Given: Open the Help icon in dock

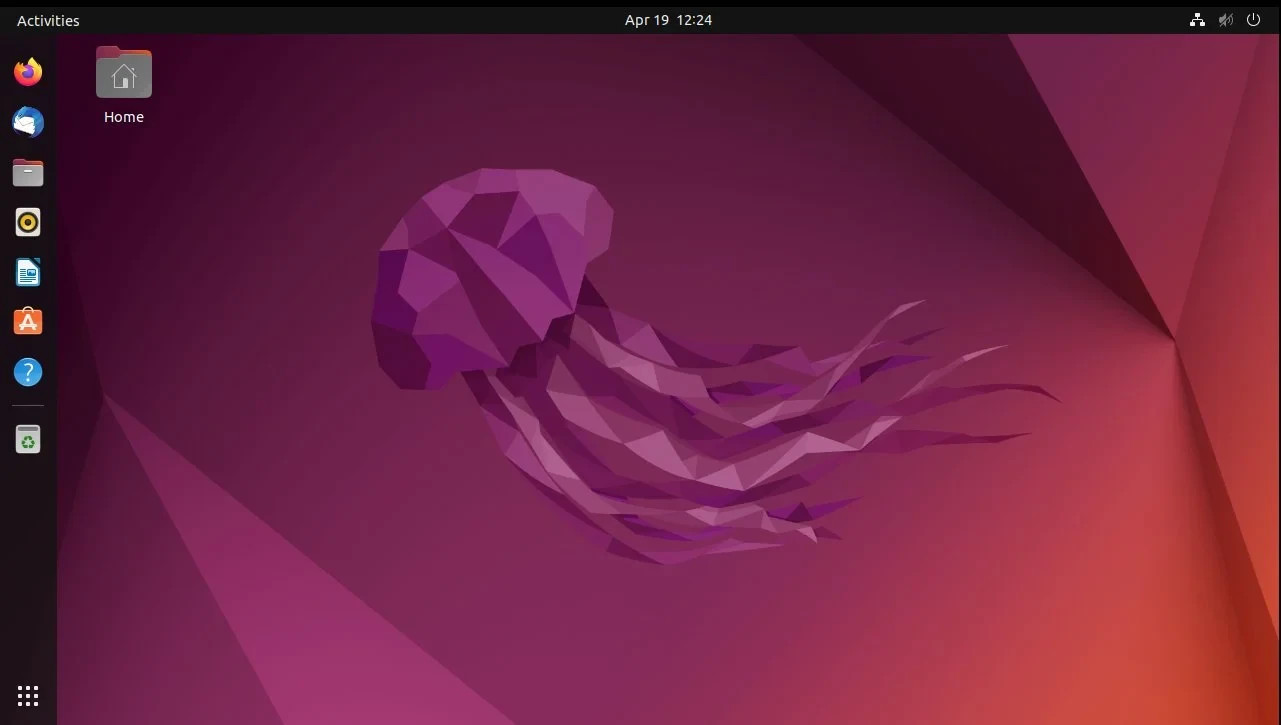Looking at the screenshot, I should (x=28, y=372).
